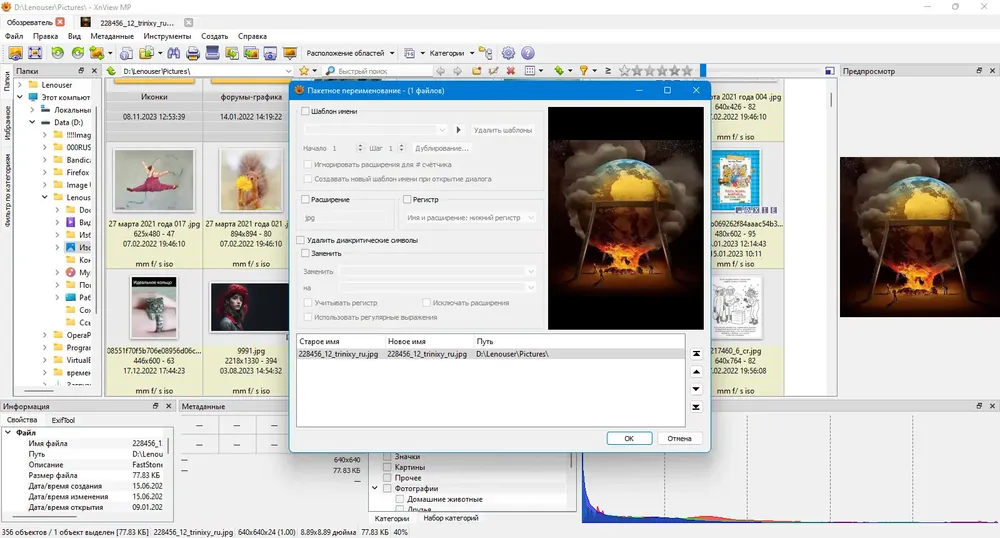Image resolution: width=1000 pixels, height=538 pixels.
Task: Open the Инструменты menu
Action: tap(167, 36)
